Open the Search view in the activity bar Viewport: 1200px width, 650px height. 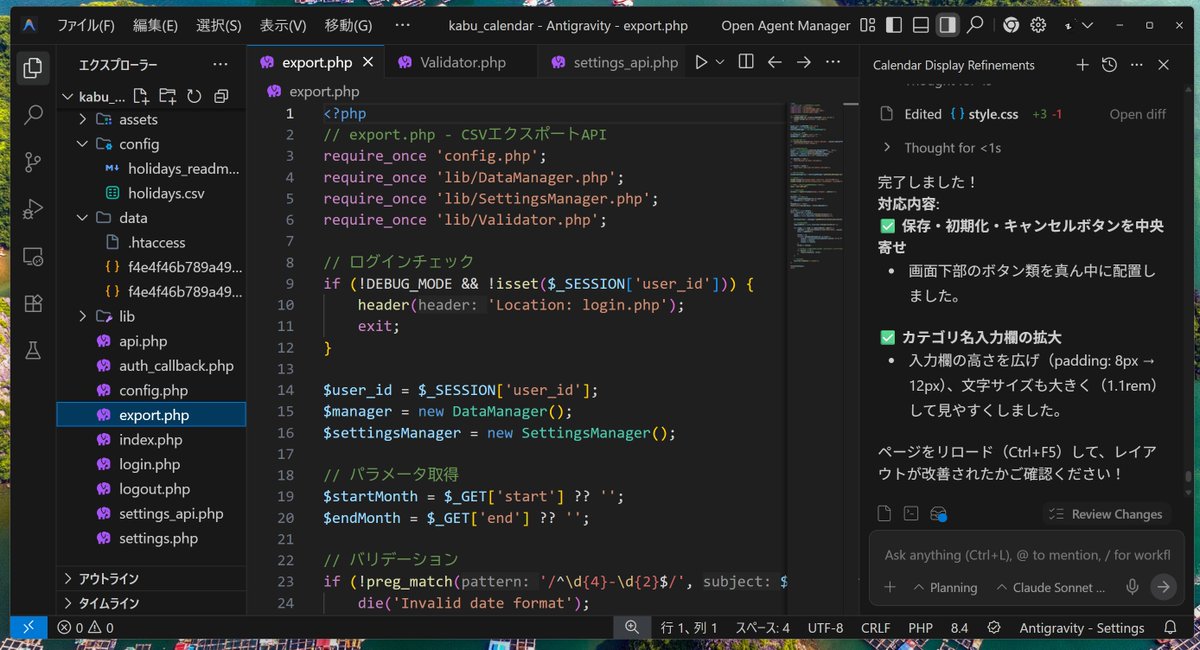(x=33, y=114)
